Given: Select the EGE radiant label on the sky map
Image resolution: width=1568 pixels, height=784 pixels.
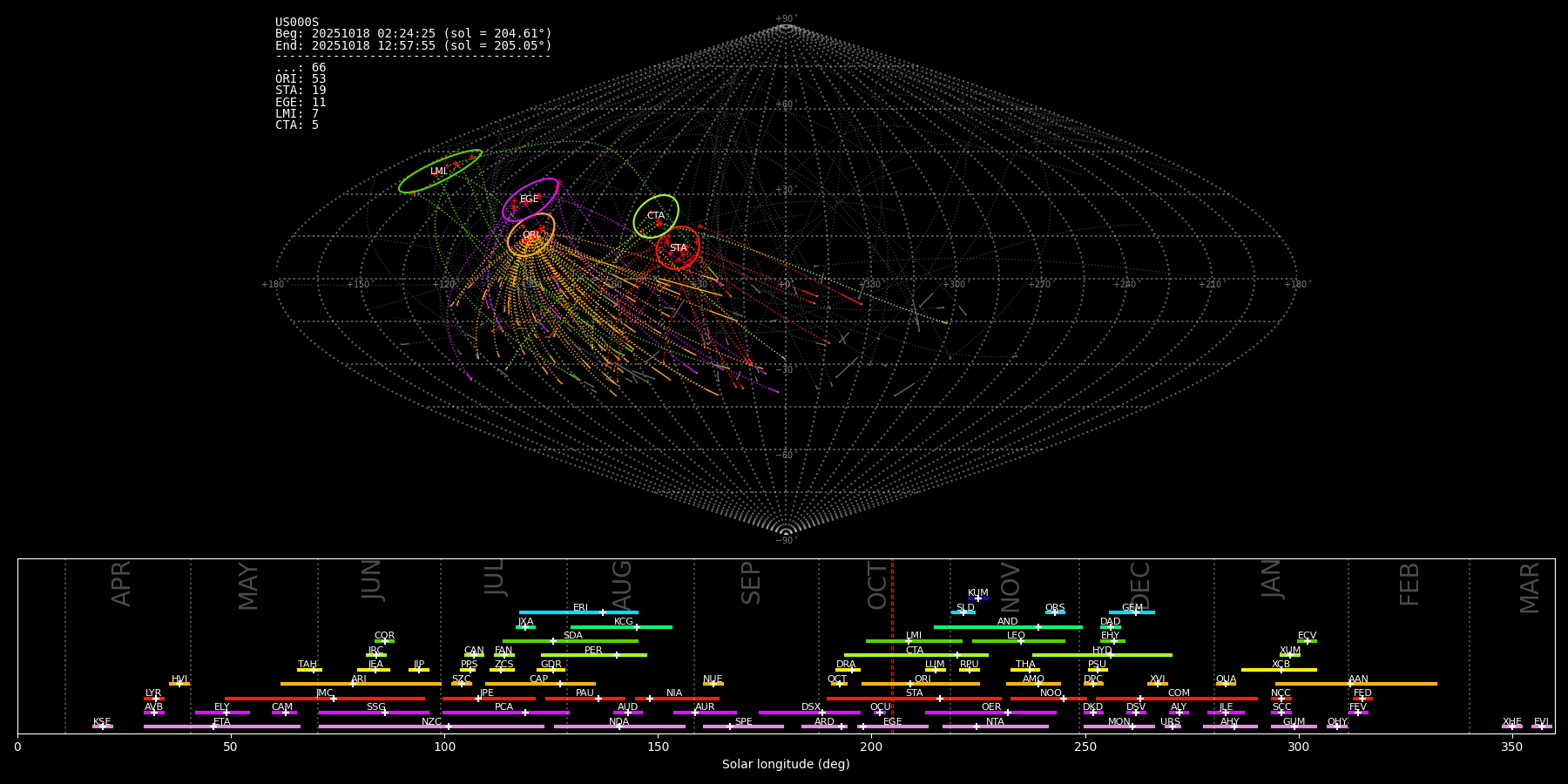Looking at the screenshot, I should click(530, 199).
